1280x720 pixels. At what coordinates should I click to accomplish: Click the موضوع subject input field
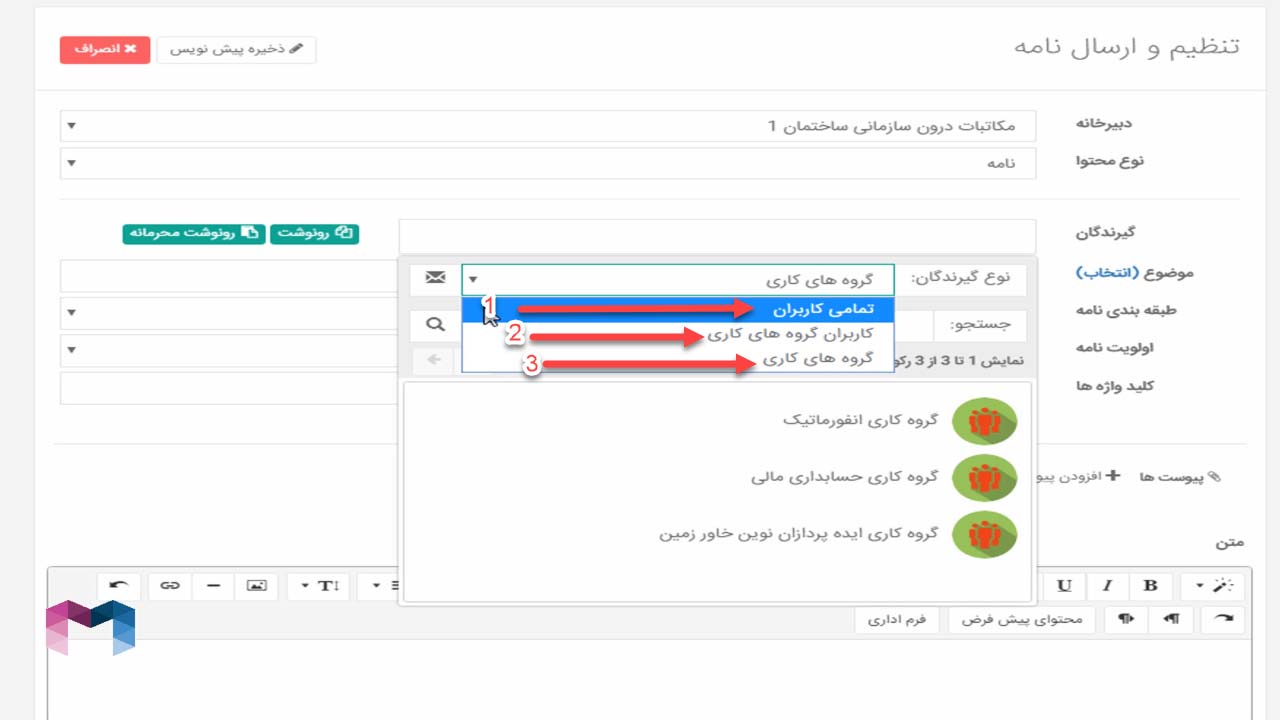point(229,276)
